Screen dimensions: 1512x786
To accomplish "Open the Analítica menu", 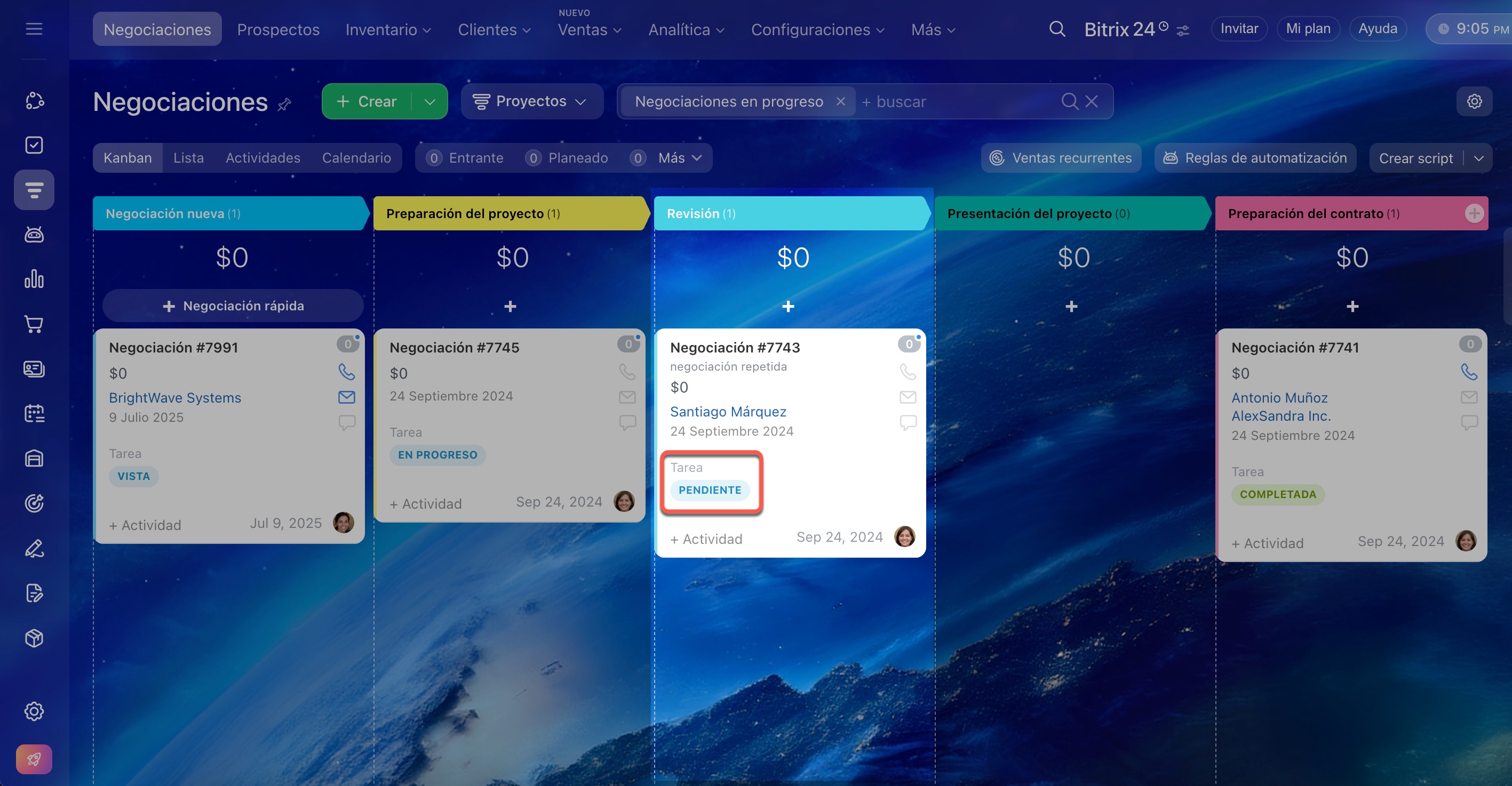I will [x=686, y=29].
